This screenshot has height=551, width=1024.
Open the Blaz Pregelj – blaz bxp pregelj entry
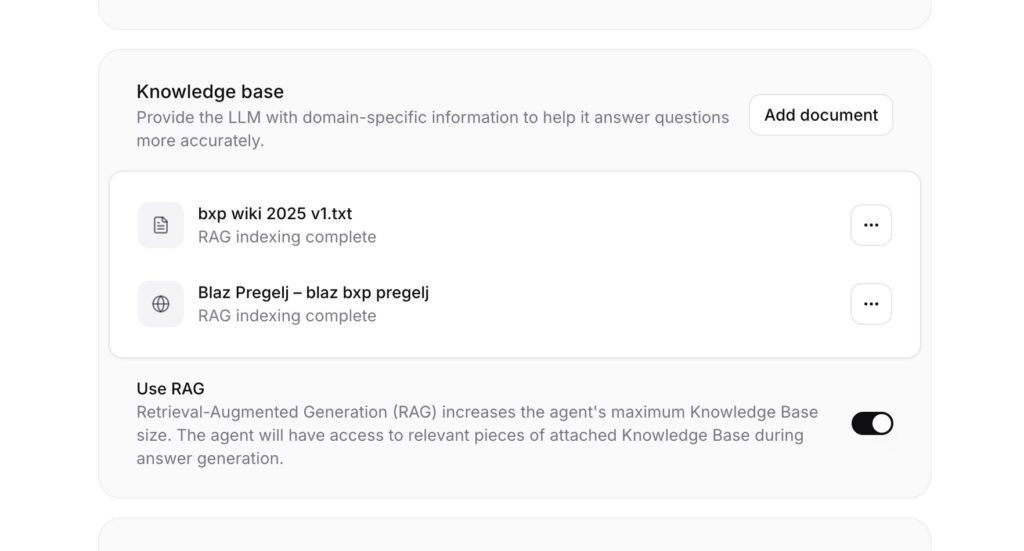coord(313,292)
